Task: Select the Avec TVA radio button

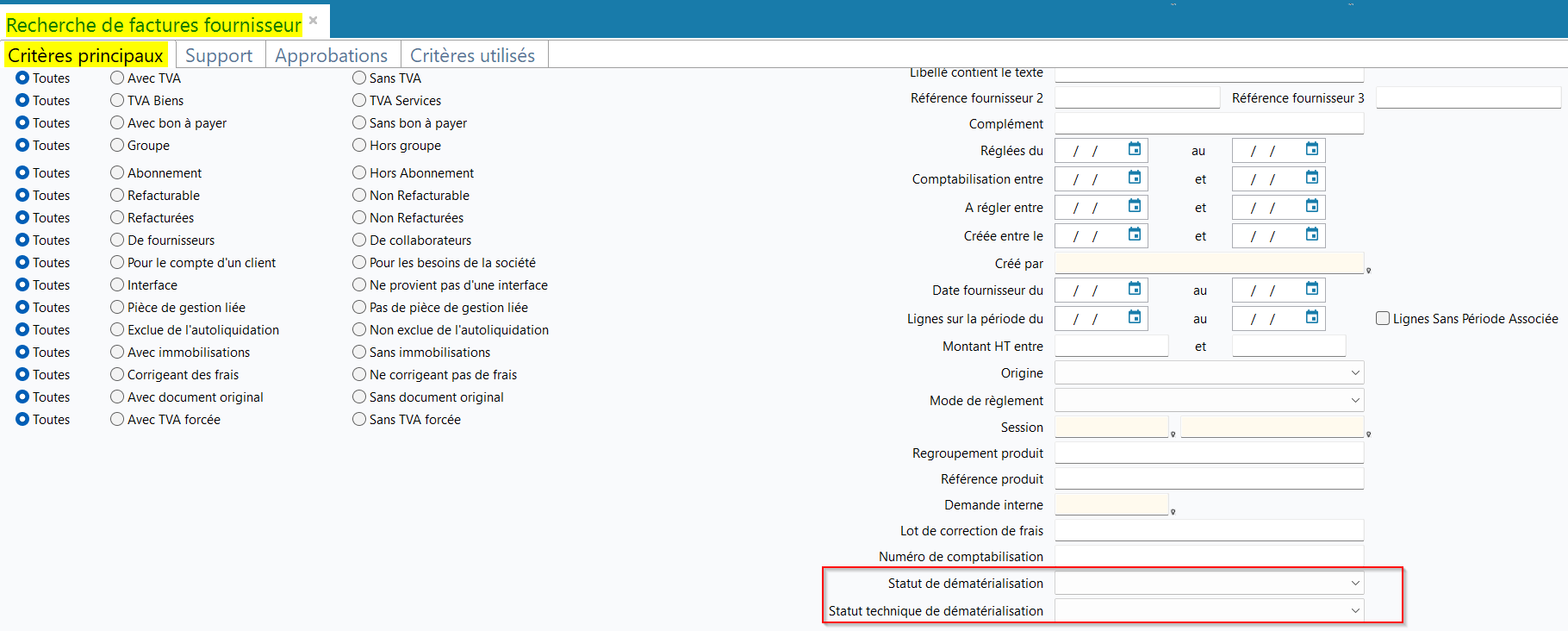Action: 117,78
